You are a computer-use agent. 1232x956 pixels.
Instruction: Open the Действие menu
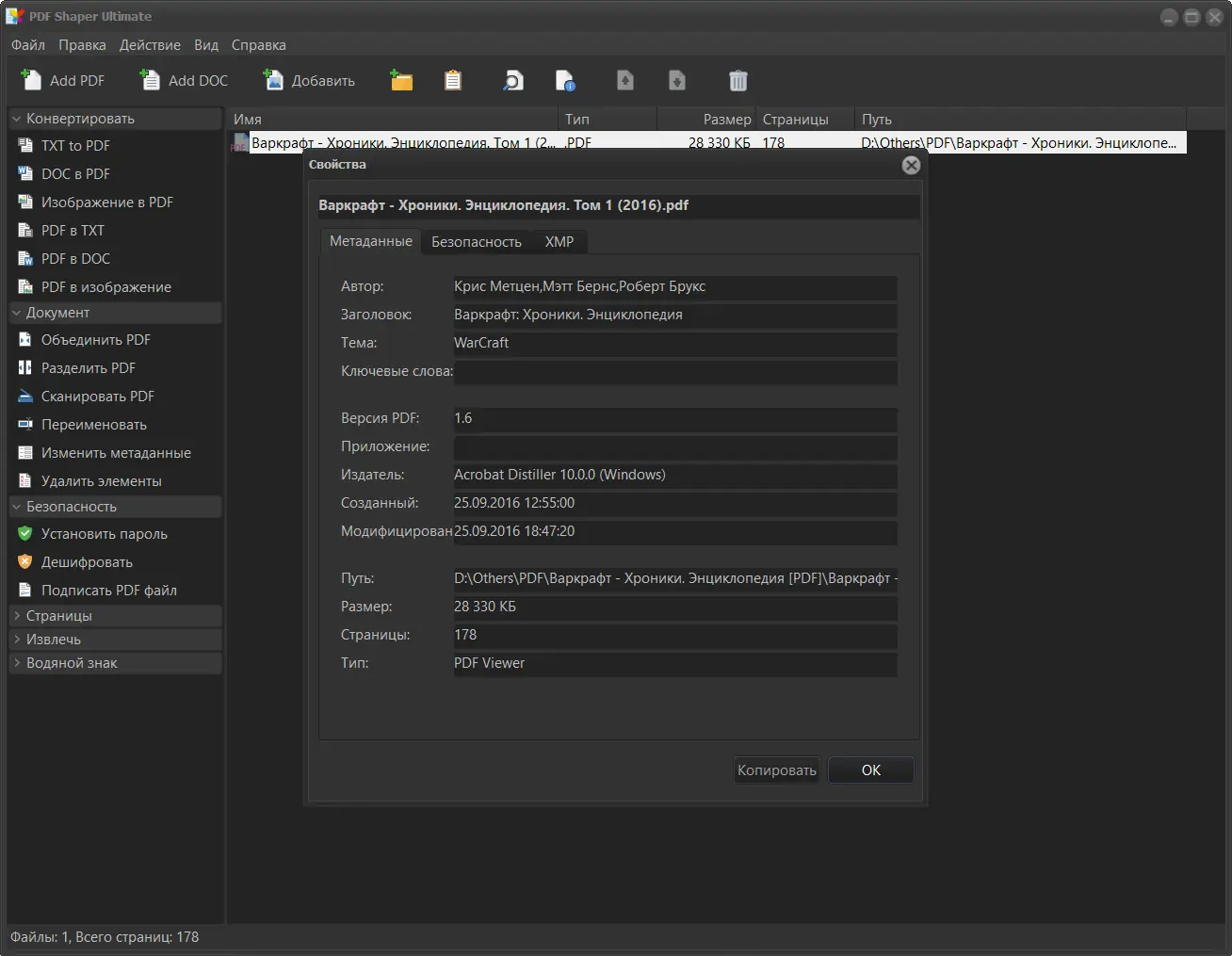(x=150, y=44)
